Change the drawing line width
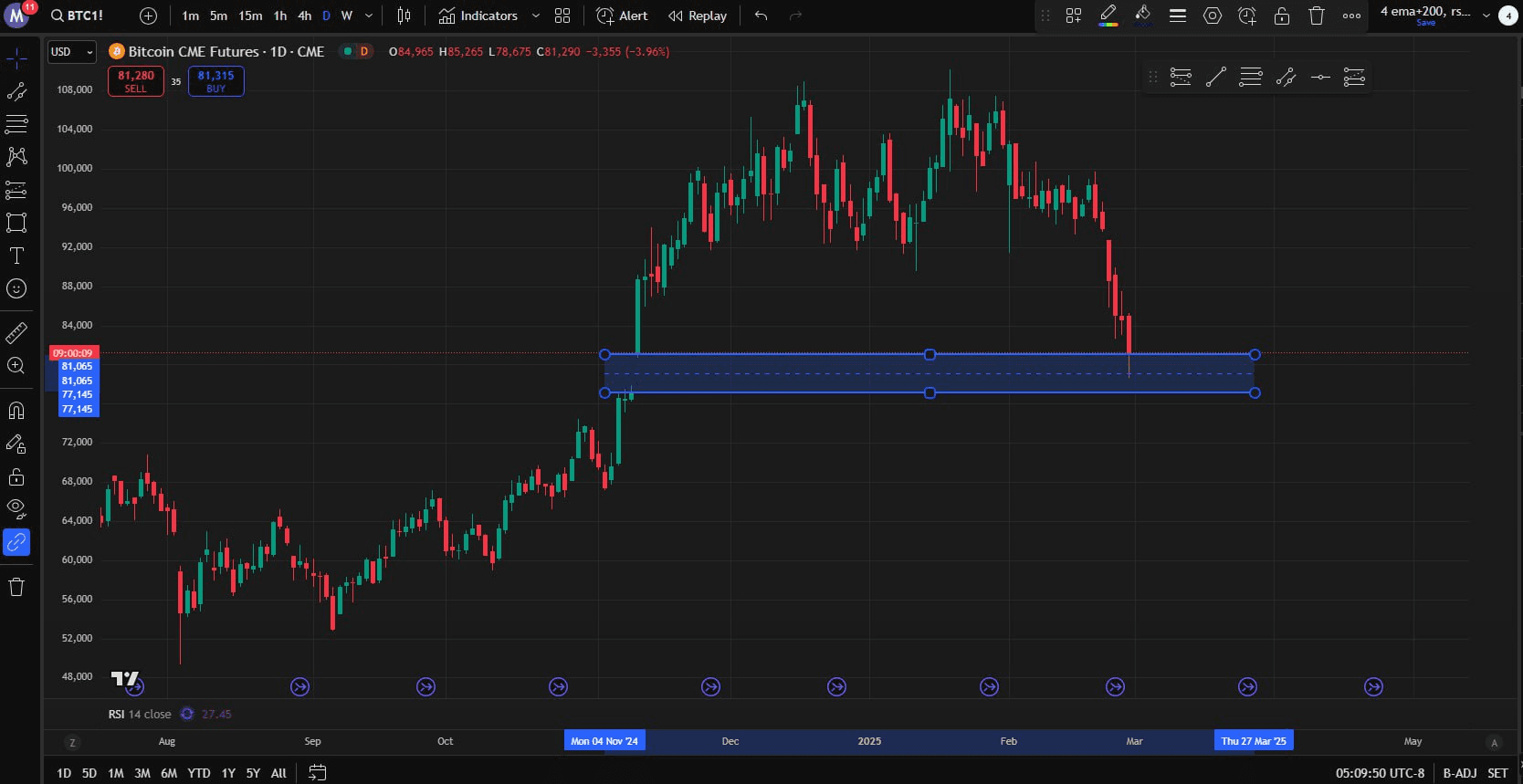Image resolution: width=1523 pixels, height=784 pixels. click(x=1178, y=16)
